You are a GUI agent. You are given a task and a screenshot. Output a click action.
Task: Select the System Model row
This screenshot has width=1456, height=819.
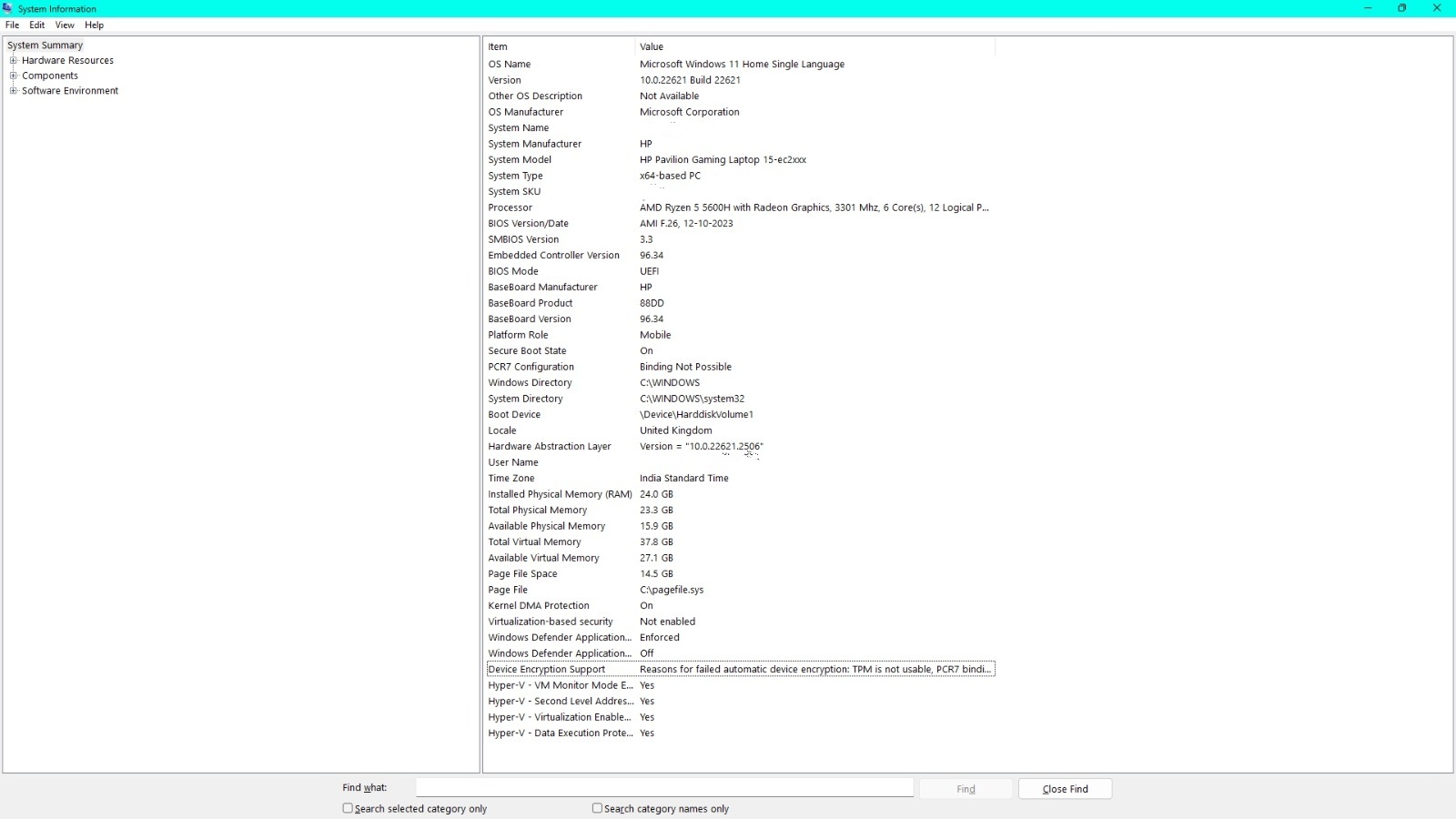(x=740, y=159)
